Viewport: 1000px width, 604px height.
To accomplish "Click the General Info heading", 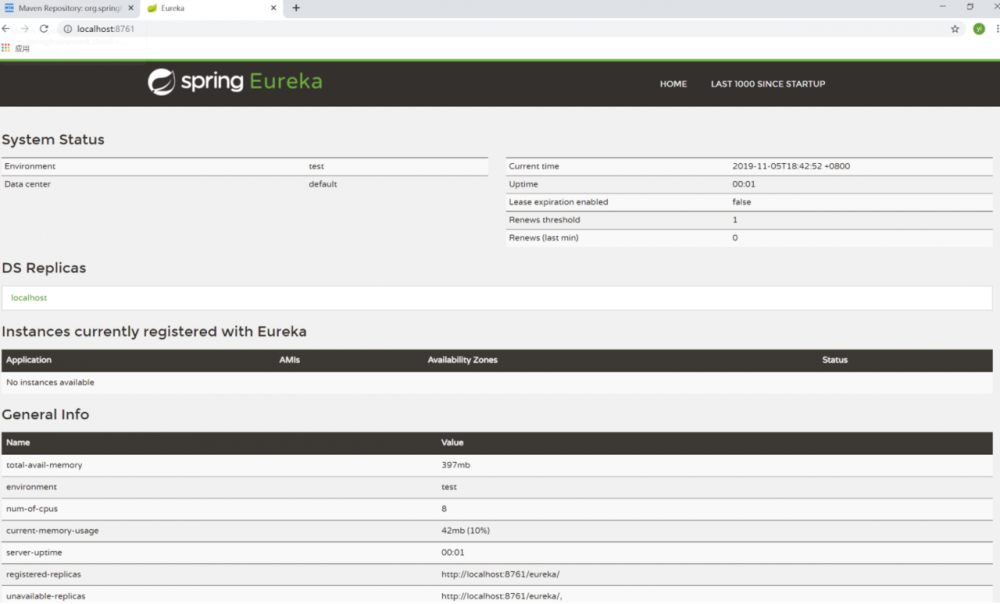I will (45, 415).
